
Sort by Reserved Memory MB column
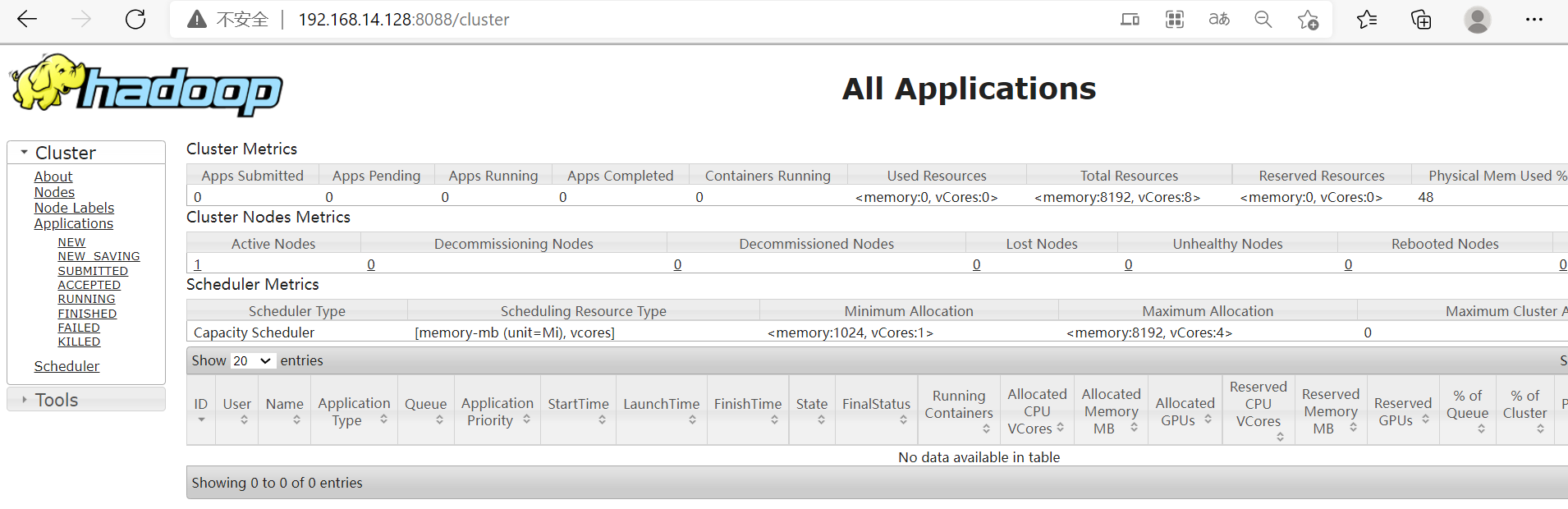pos(1353,427)
